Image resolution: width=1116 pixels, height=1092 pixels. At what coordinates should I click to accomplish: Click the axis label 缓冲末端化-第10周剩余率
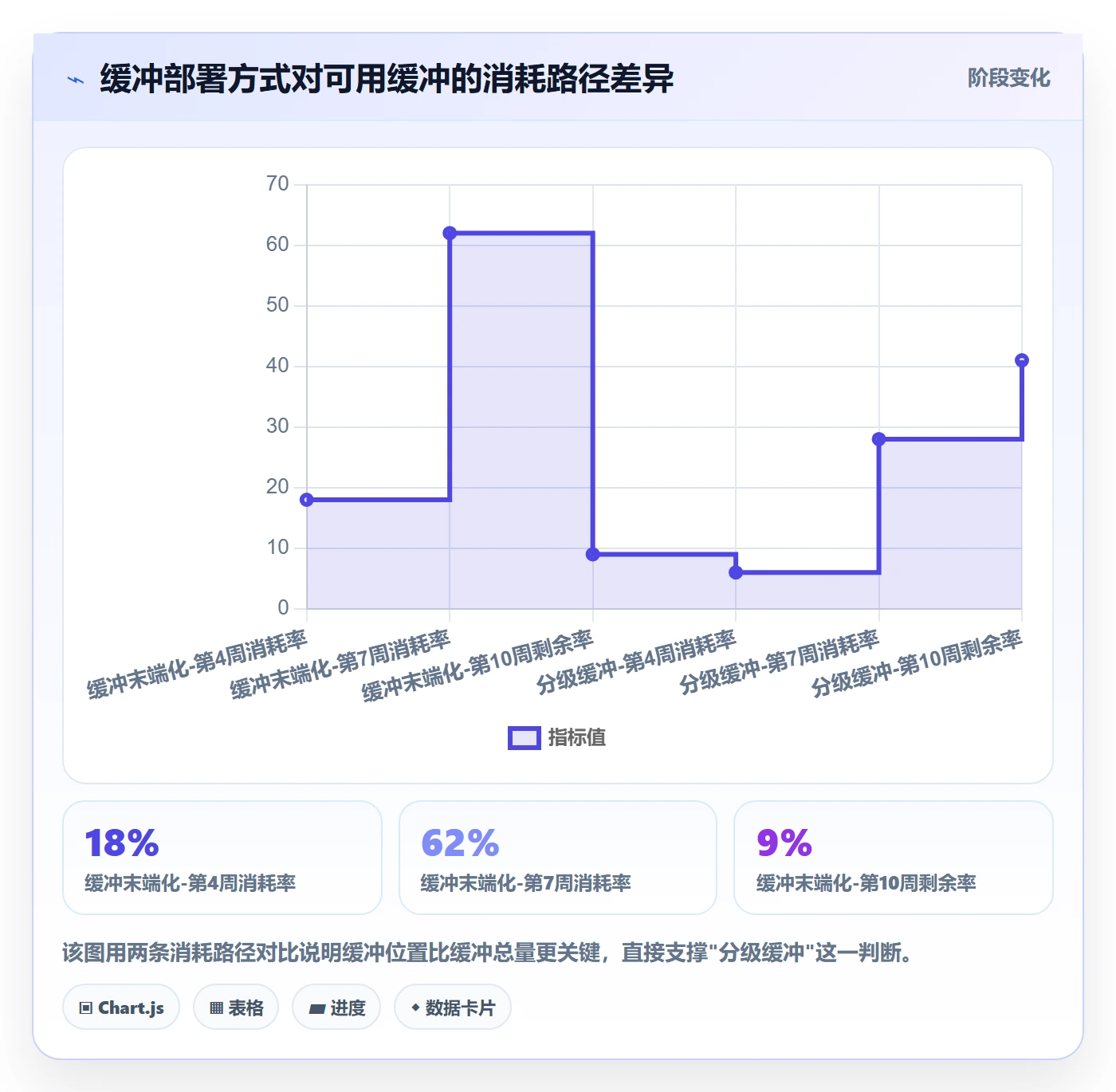point(477,666)
